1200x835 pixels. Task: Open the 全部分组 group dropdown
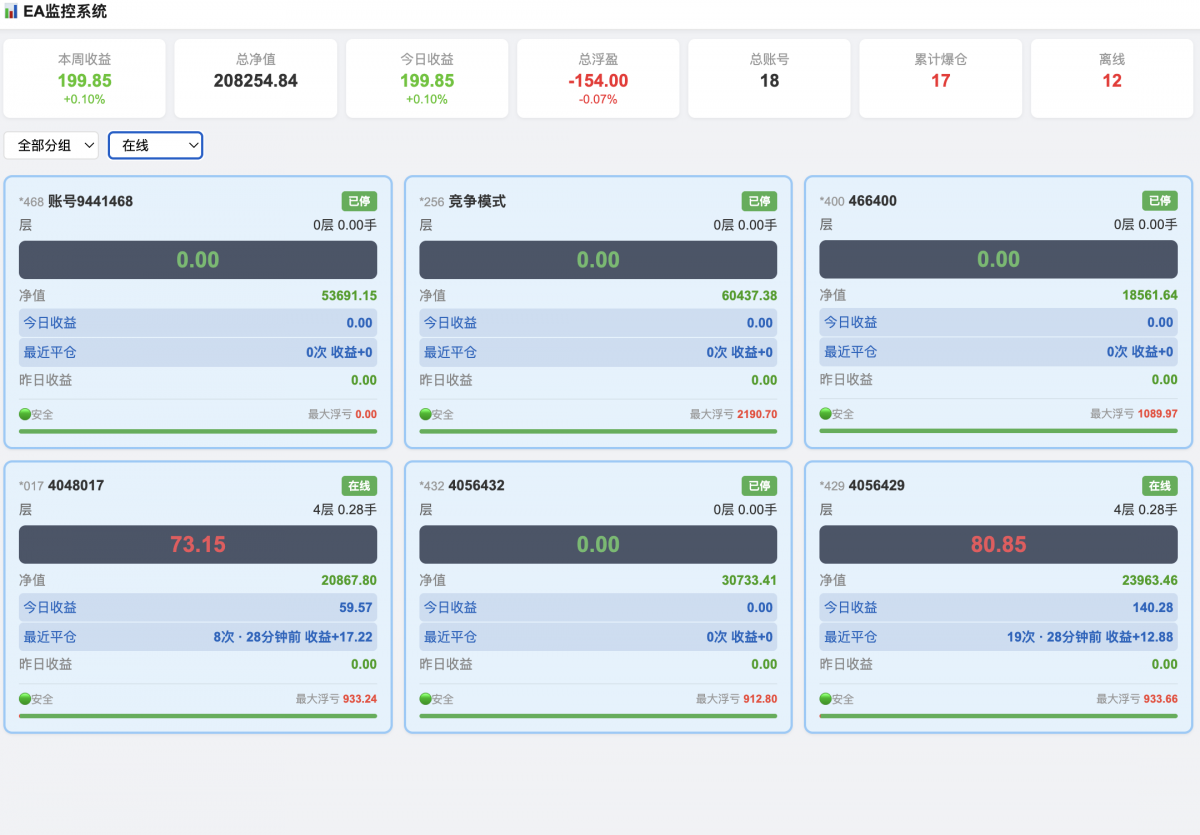[x=52, y=145]
